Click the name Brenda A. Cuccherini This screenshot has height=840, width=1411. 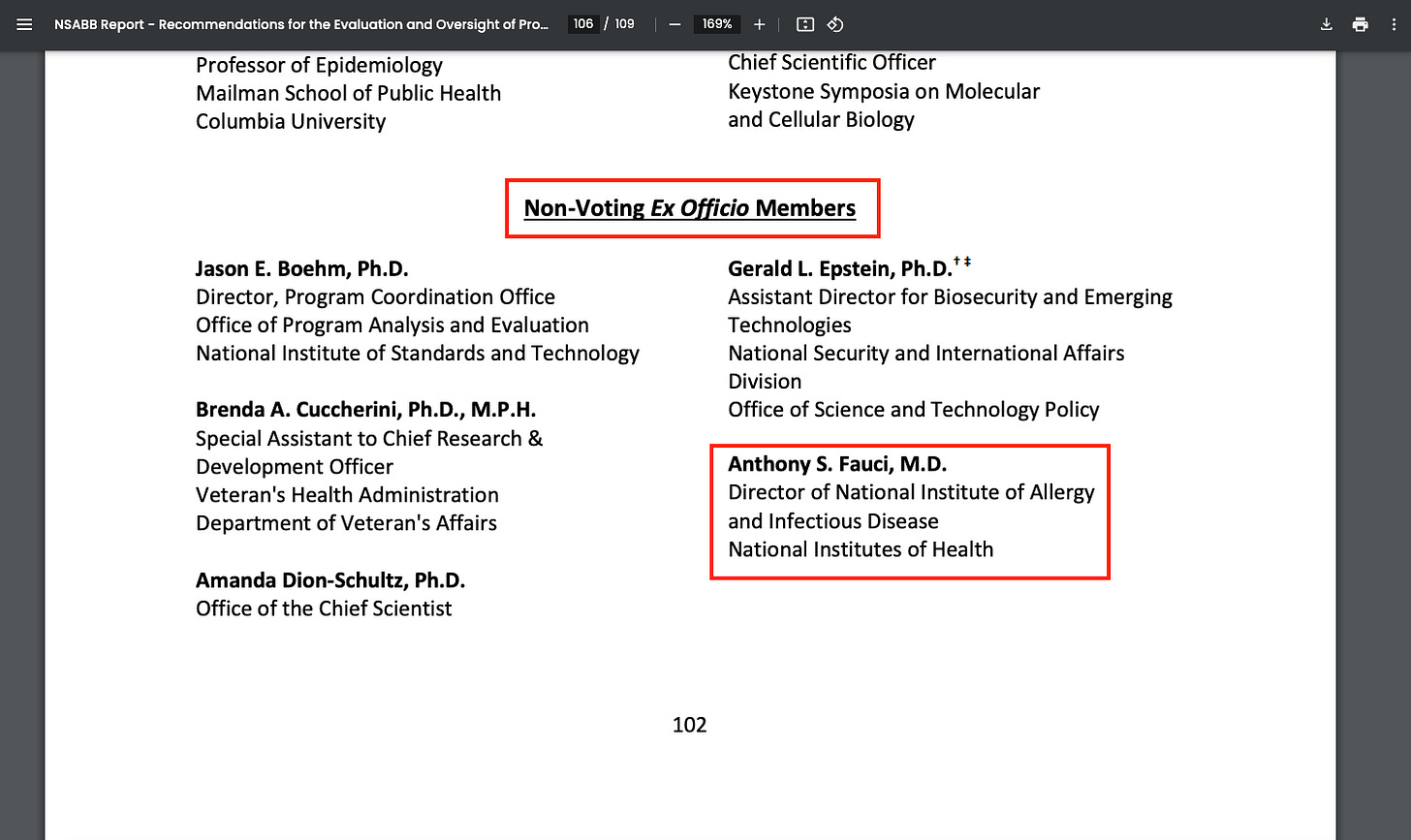pos(366,410)
